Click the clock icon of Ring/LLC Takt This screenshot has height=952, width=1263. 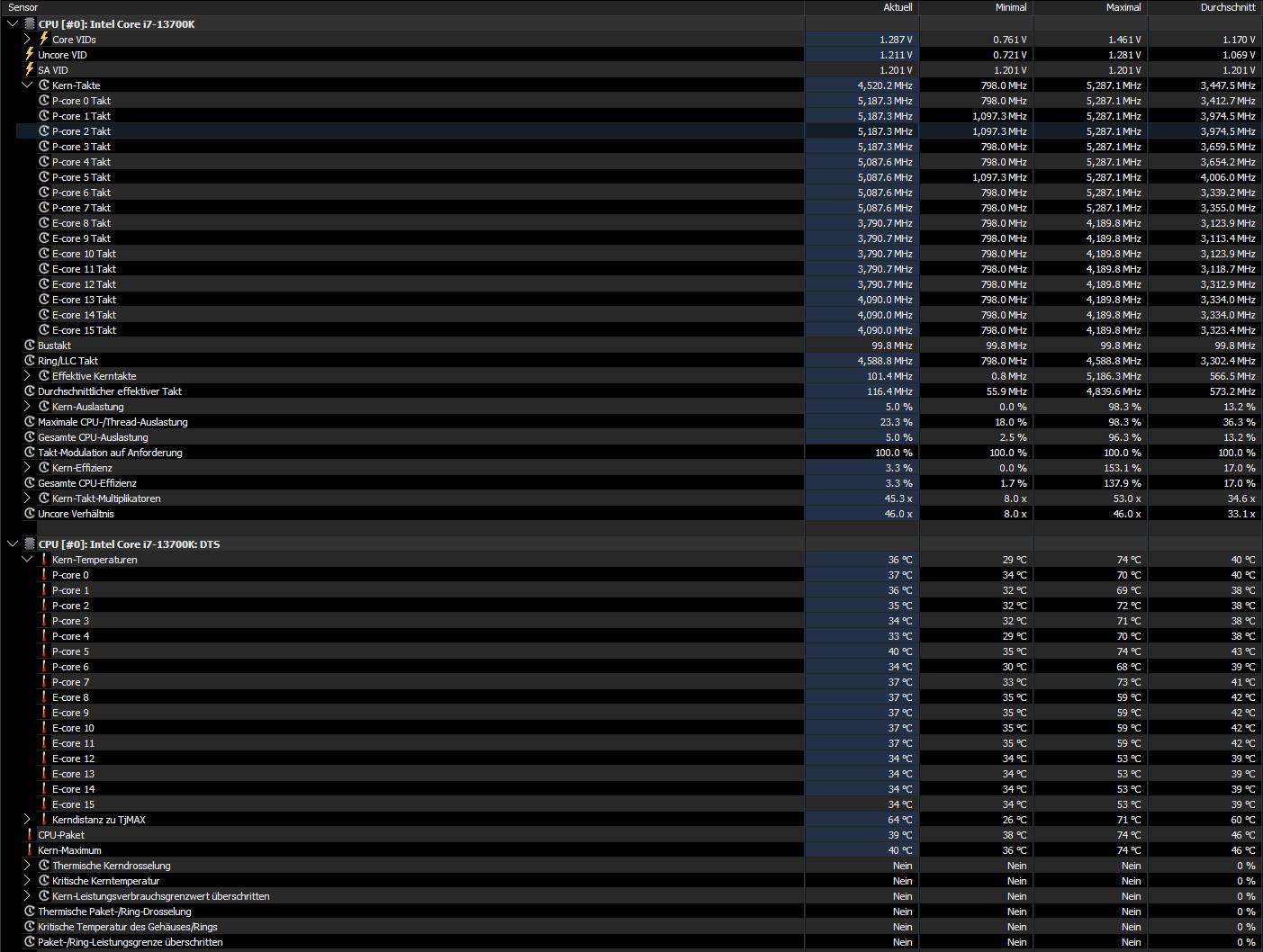click(x=30, y=361)
